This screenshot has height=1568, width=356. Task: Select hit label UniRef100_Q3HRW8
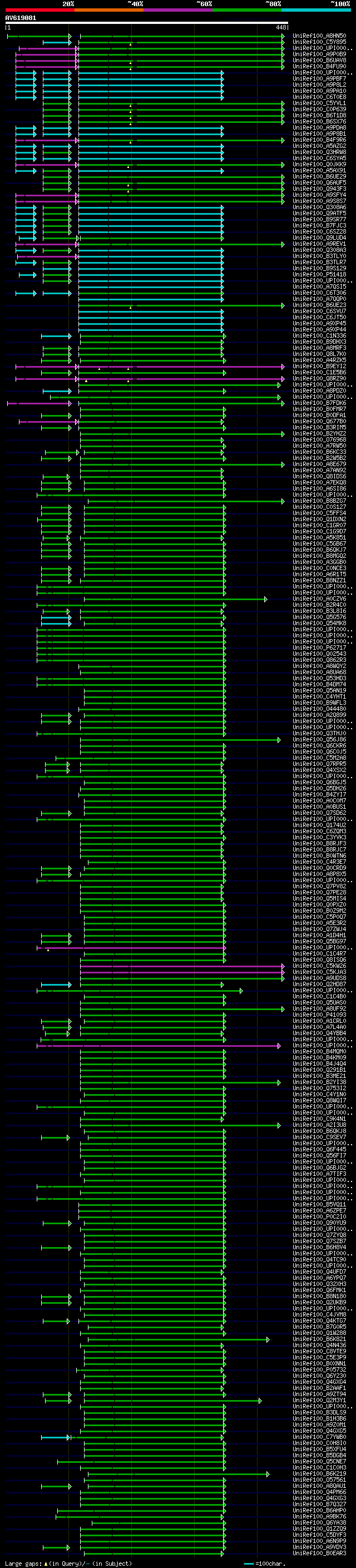tap(319, 152)
